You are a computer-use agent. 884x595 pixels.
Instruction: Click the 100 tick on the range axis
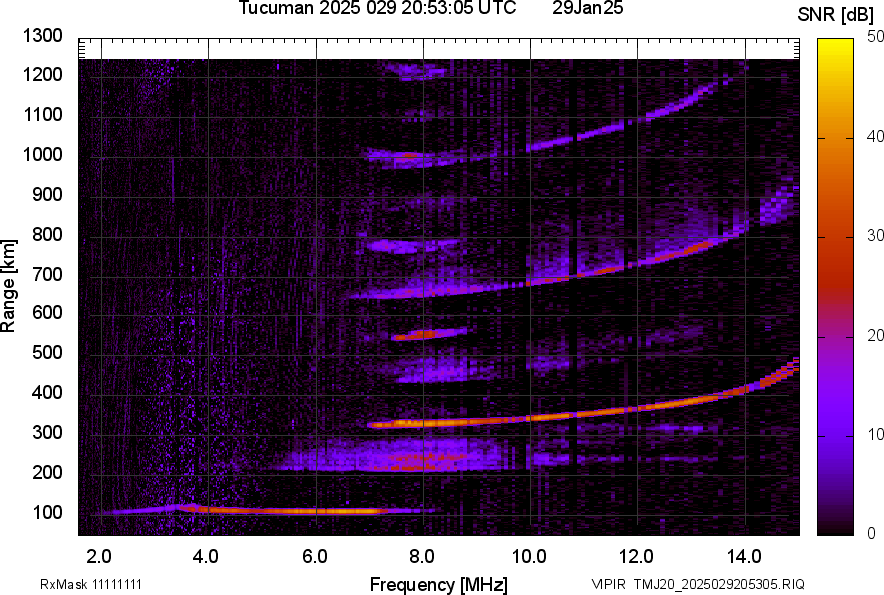(48, 513)
